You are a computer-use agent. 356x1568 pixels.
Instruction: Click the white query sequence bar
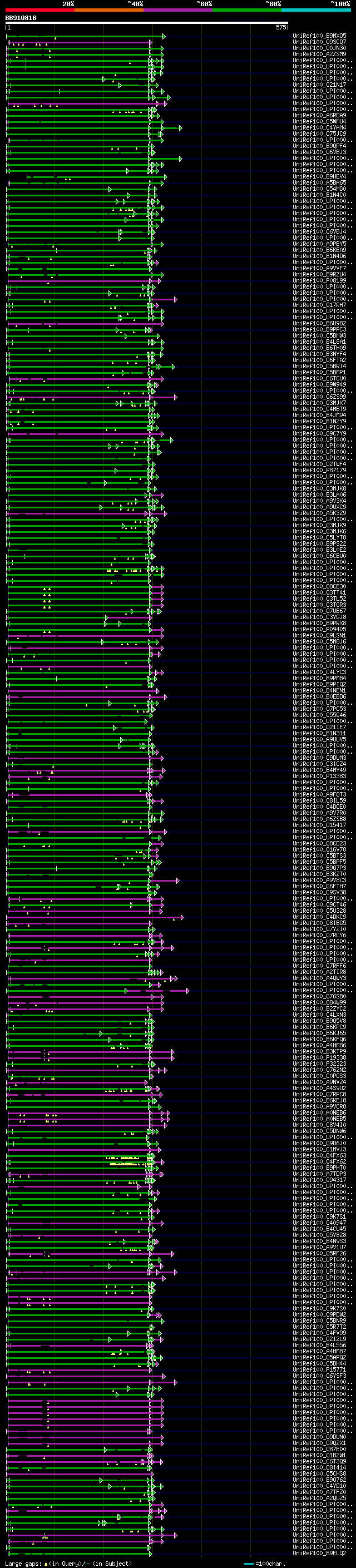point(147,23)
